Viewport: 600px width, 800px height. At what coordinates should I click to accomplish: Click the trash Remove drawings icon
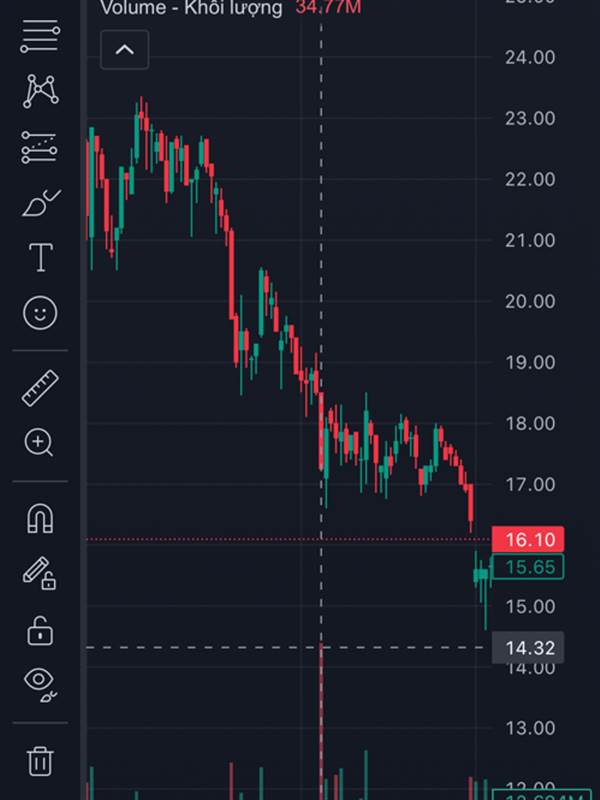[x=40, y=761]
